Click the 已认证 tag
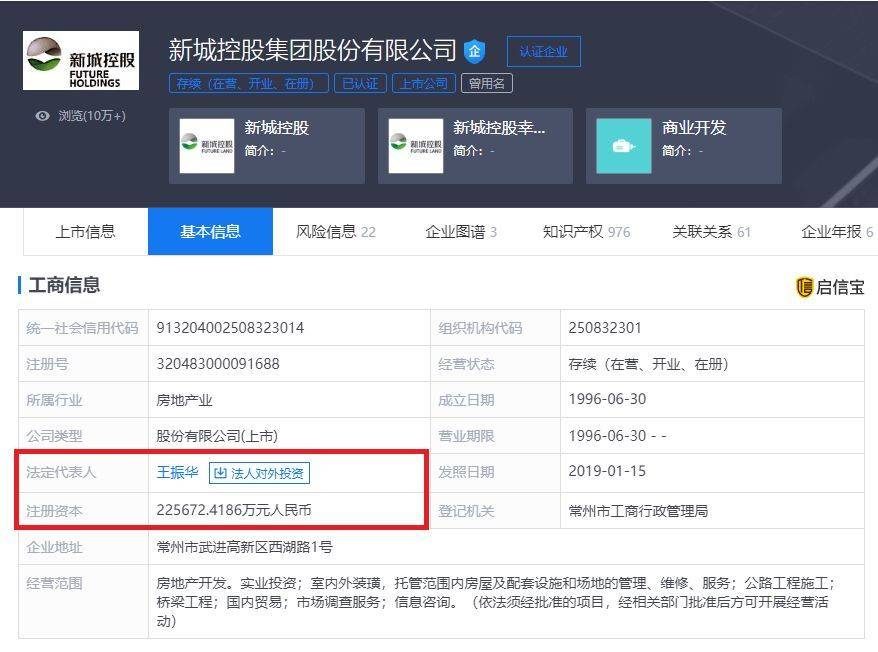 [x=360, y=83]
